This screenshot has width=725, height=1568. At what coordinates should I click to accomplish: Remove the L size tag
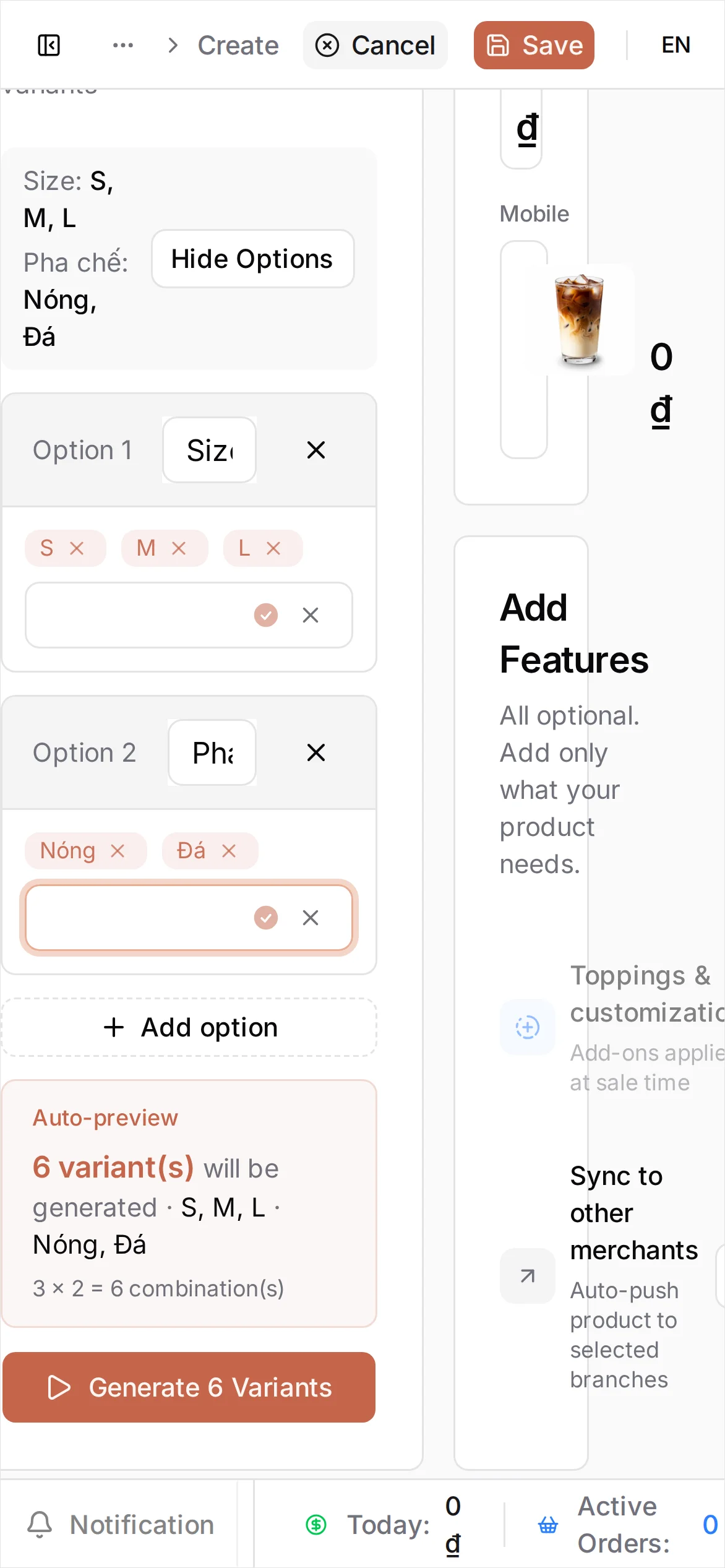273,548
